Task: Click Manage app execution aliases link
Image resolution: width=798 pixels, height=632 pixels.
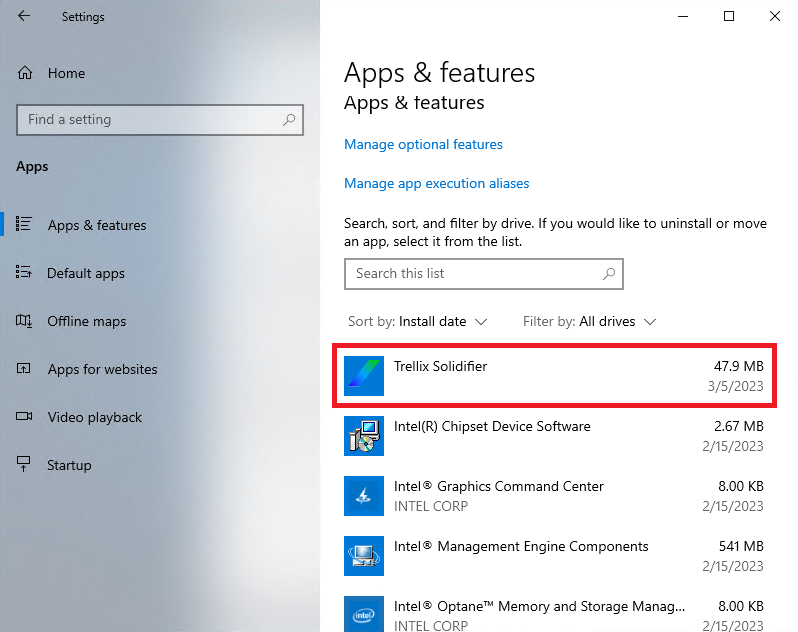Action: tap(436, 183)
